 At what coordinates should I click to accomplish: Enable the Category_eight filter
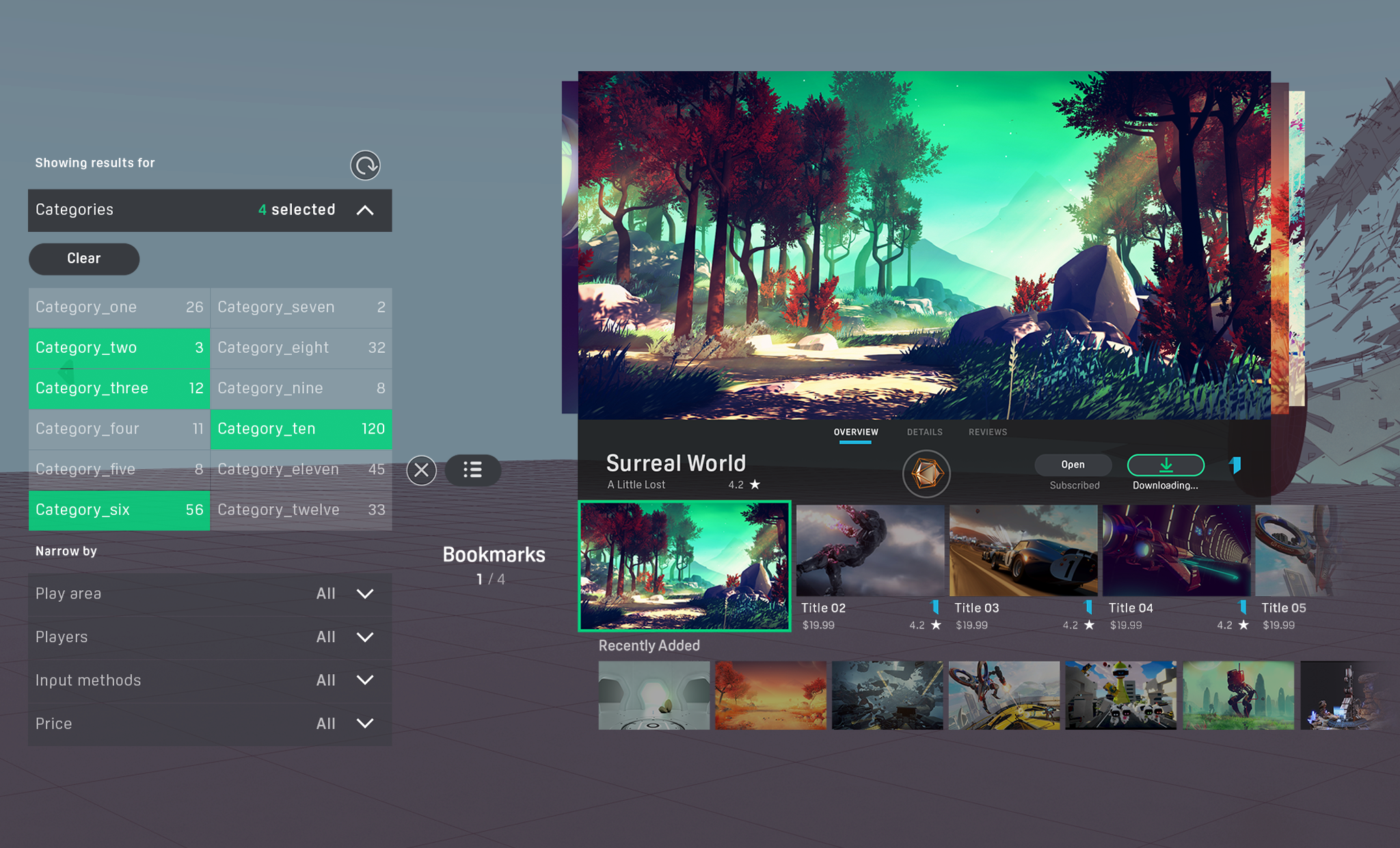point(301,348)
